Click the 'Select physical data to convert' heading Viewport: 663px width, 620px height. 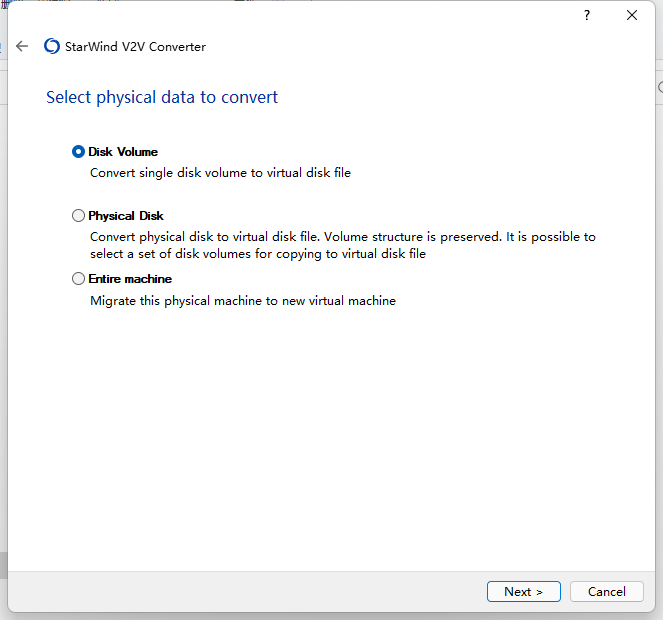162,97
